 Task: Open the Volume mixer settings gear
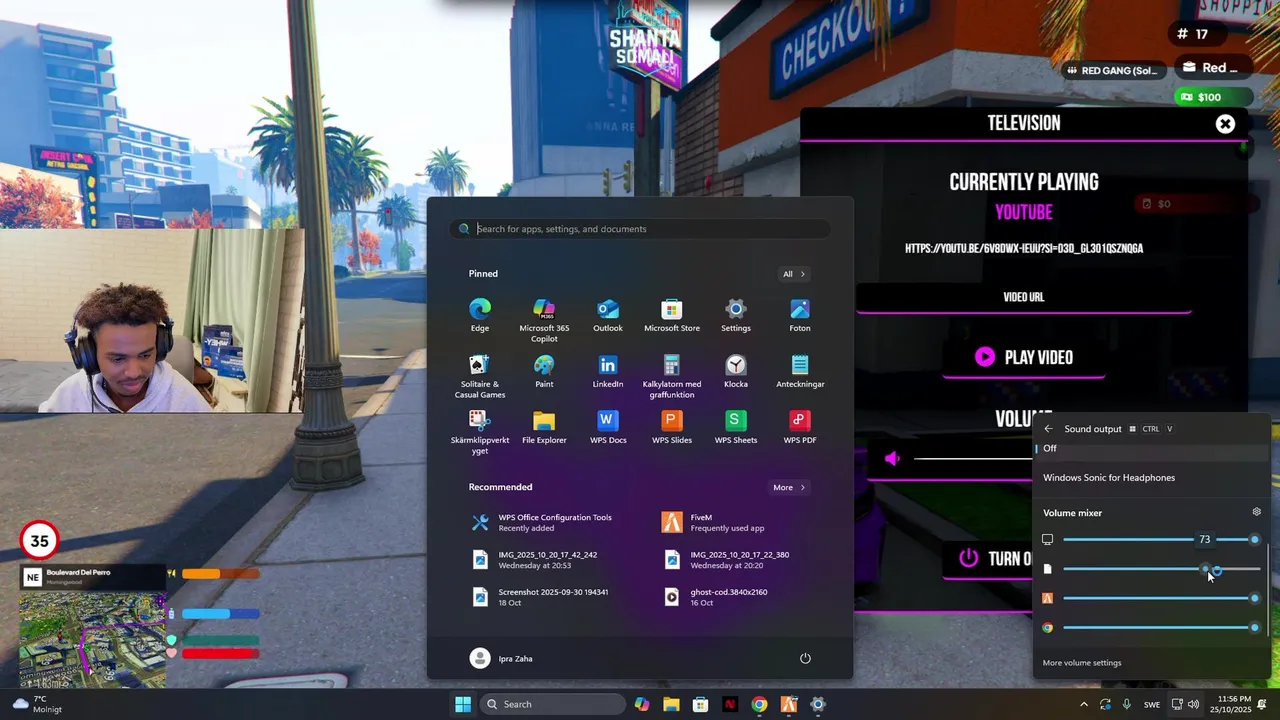click(x=1257, y=512)
